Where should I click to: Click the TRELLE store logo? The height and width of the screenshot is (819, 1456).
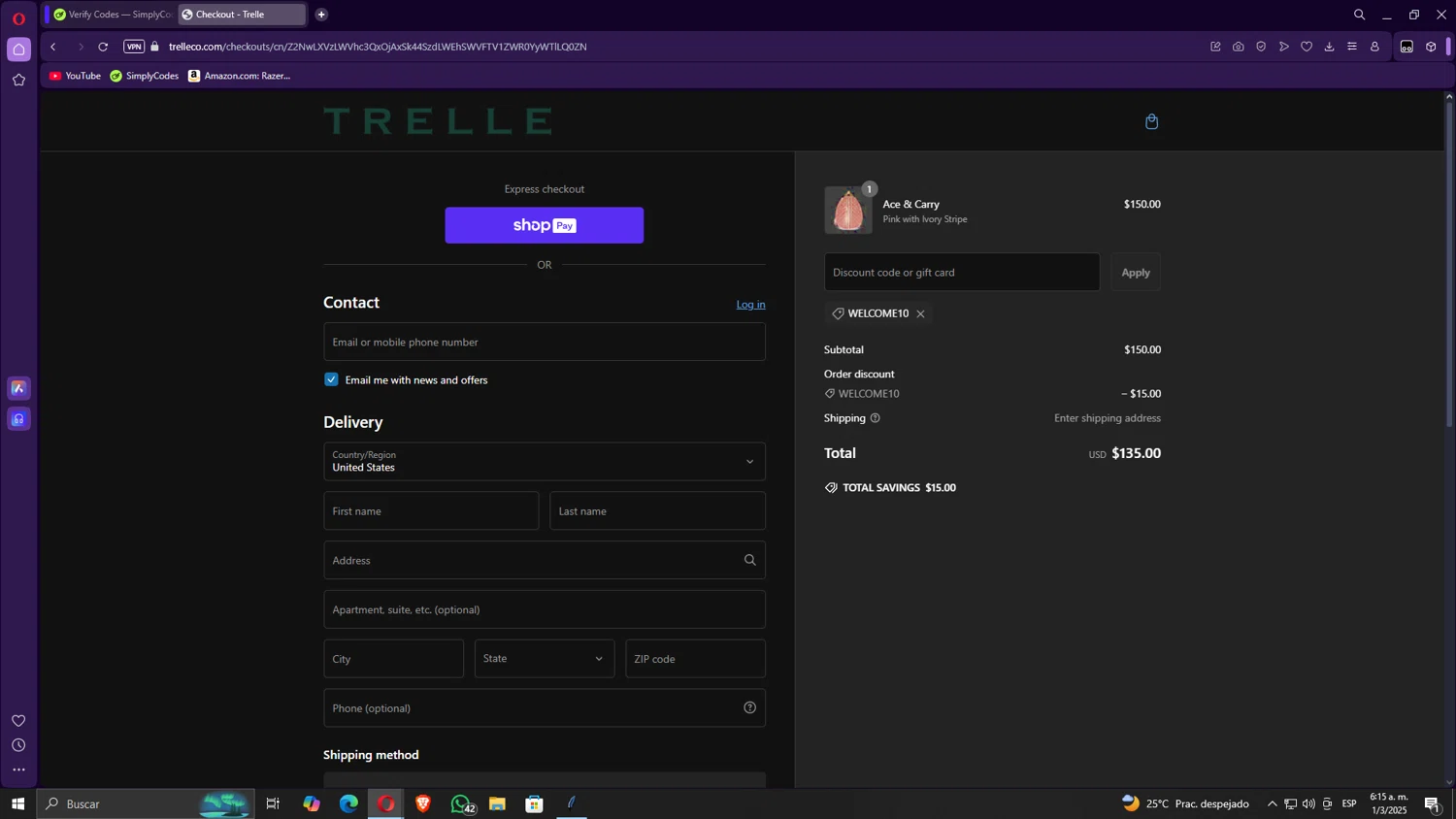438,121
